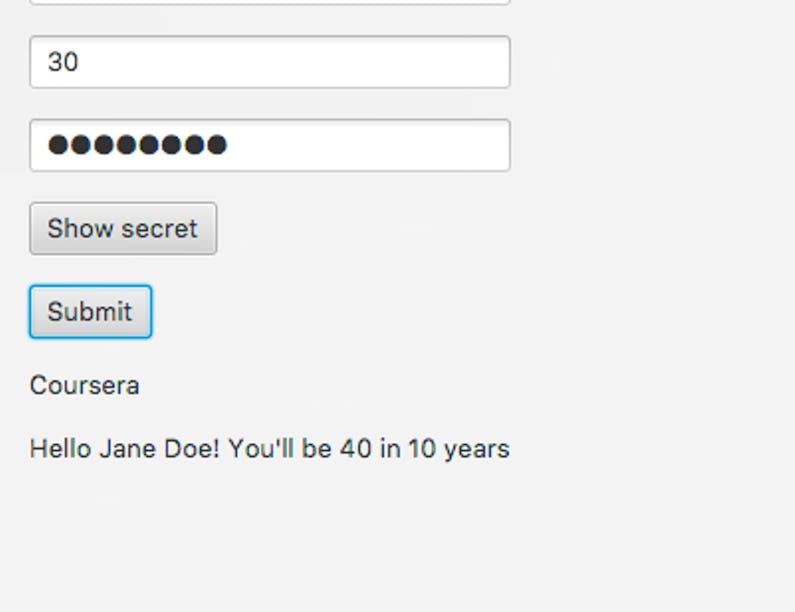Click the number 40 in the result message

(x=355, y=449)
